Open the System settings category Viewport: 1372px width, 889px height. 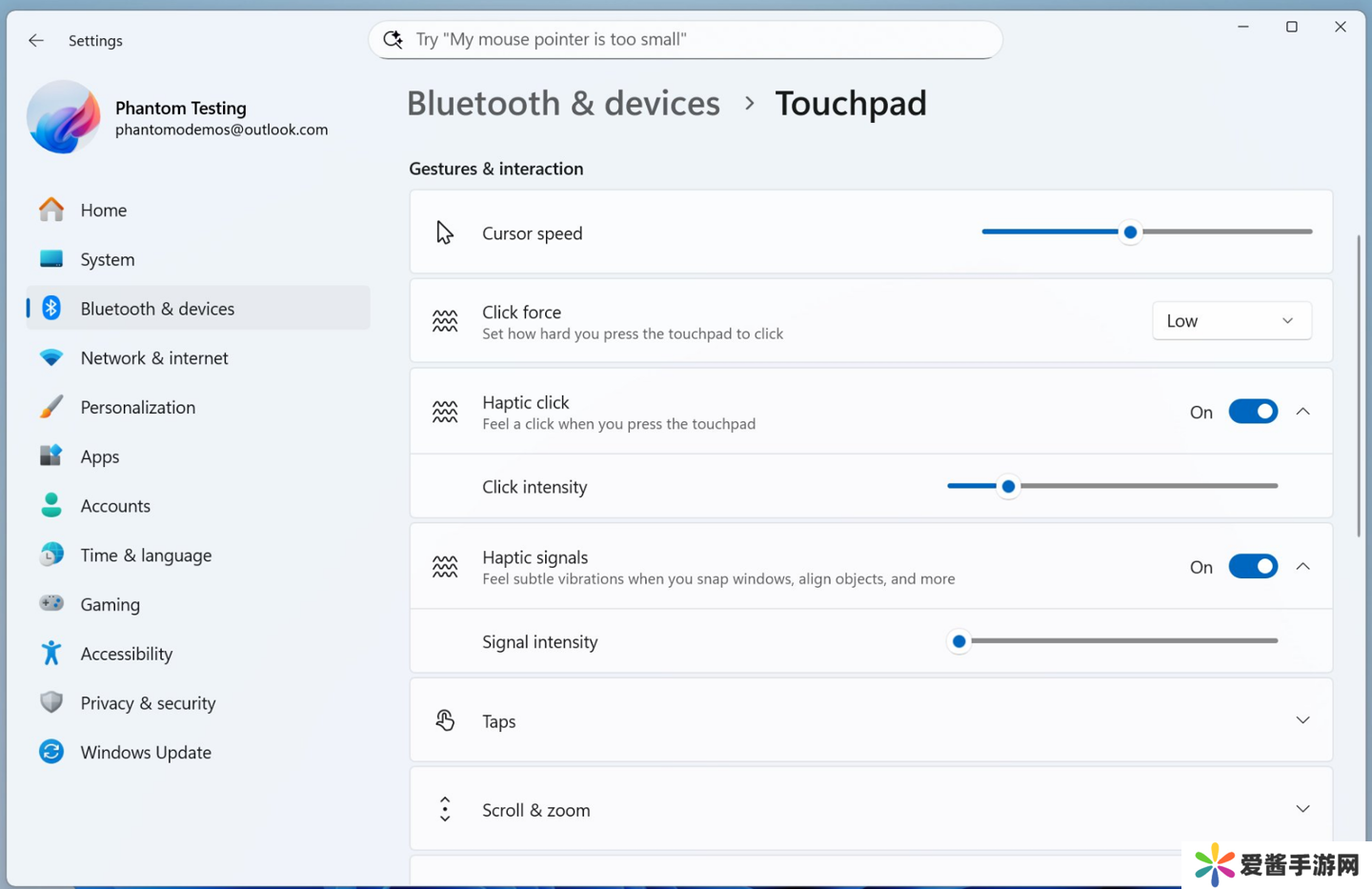coord(108,259)
